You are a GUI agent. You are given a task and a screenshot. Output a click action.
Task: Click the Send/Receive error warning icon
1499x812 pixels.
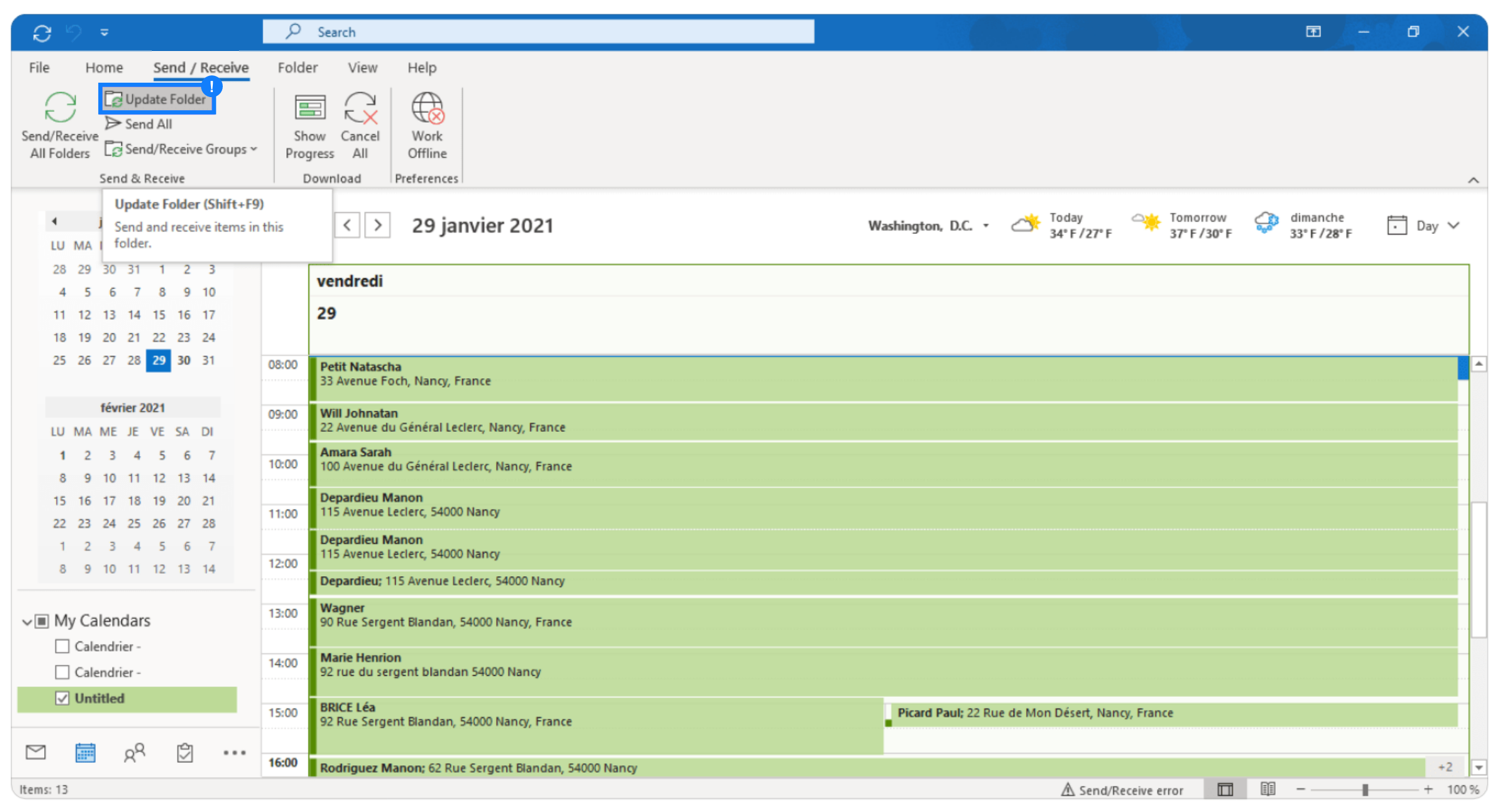coord(1068,790)
